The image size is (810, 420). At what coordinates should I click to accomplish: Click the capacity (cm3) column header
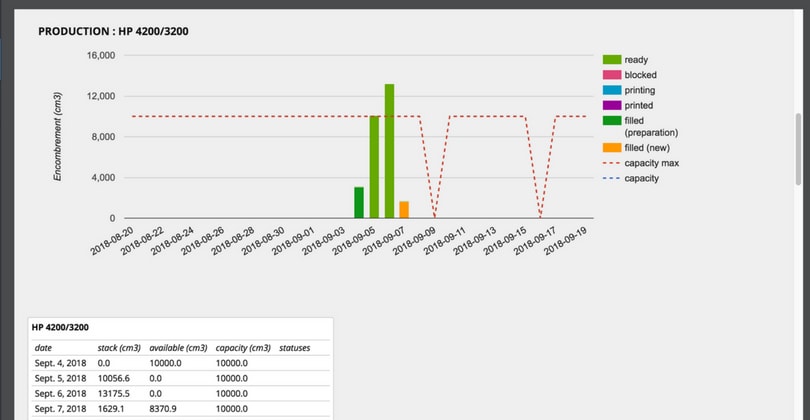pos(243,348)
